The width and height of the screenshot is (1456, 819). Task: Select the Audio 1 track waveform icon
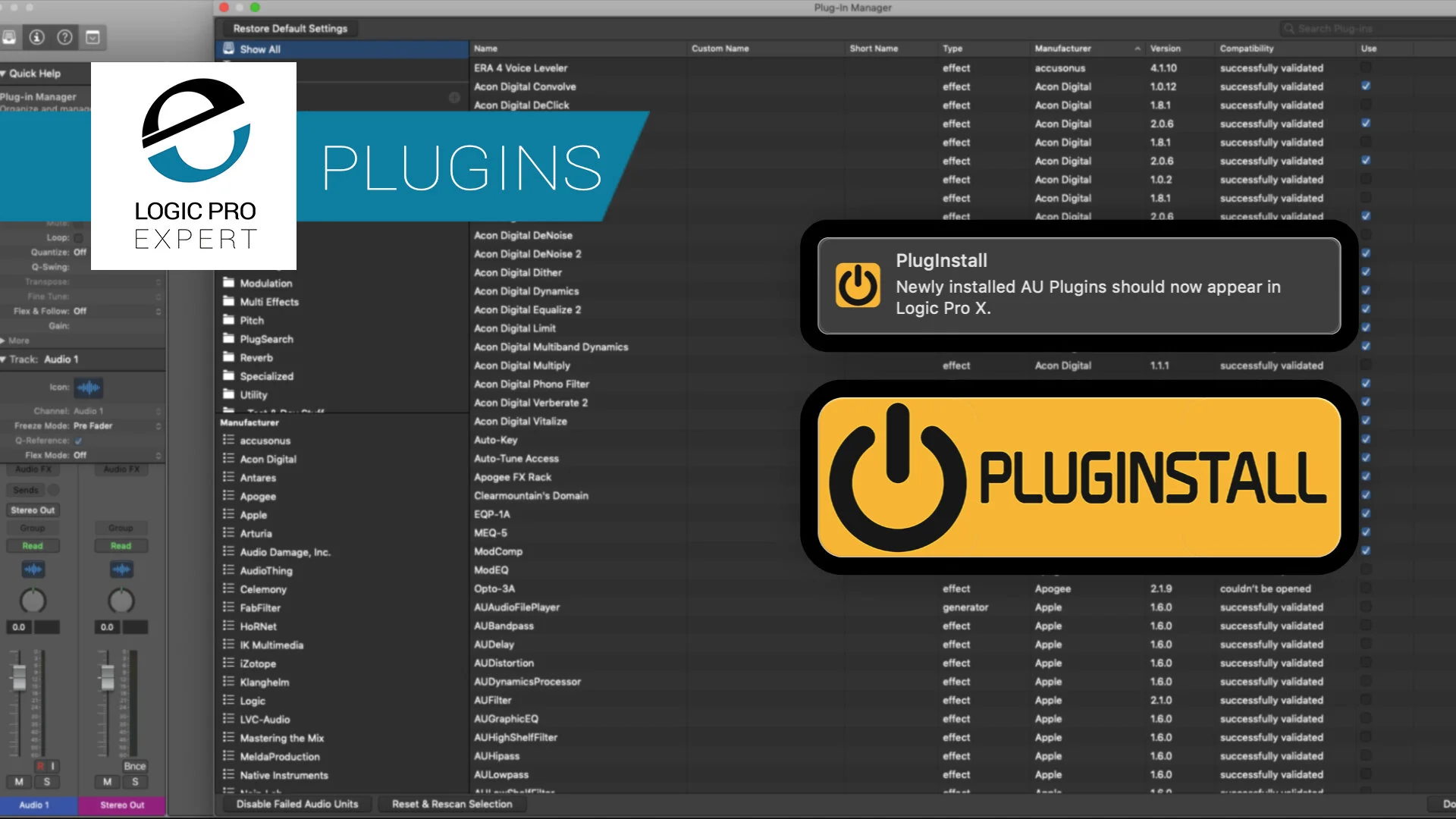pyautogui.click(x=89, y=388)
